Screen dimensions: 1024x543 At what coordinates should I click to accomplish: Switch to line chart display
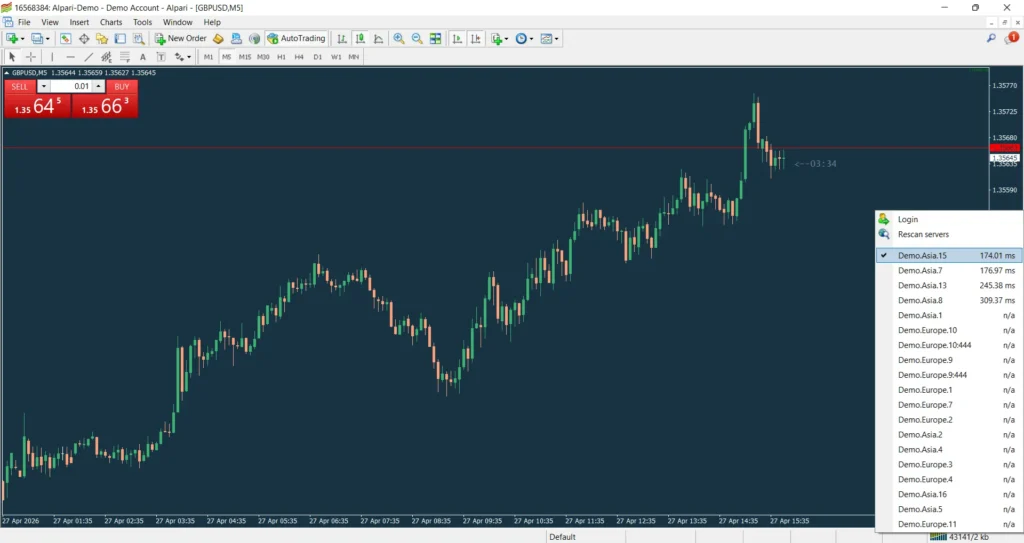(378, 39)
